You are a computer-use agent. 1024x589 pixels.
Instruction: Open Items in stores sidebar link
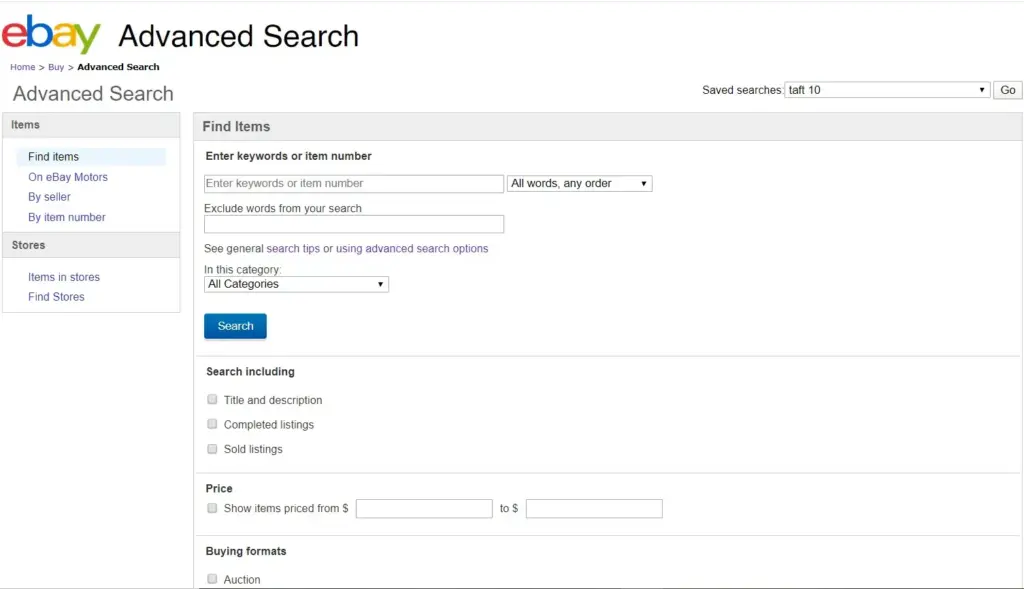(x=64, y=277)
